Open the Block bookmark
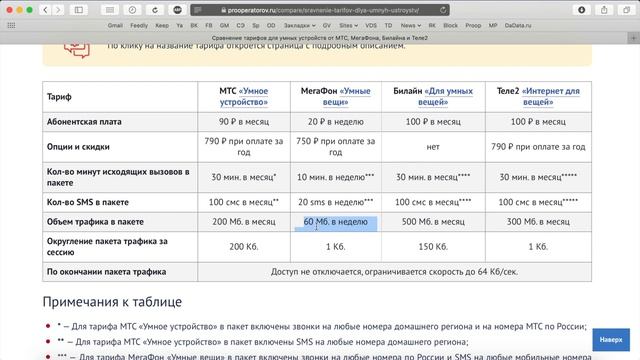 pyautogui.click(x=450, y=25)
